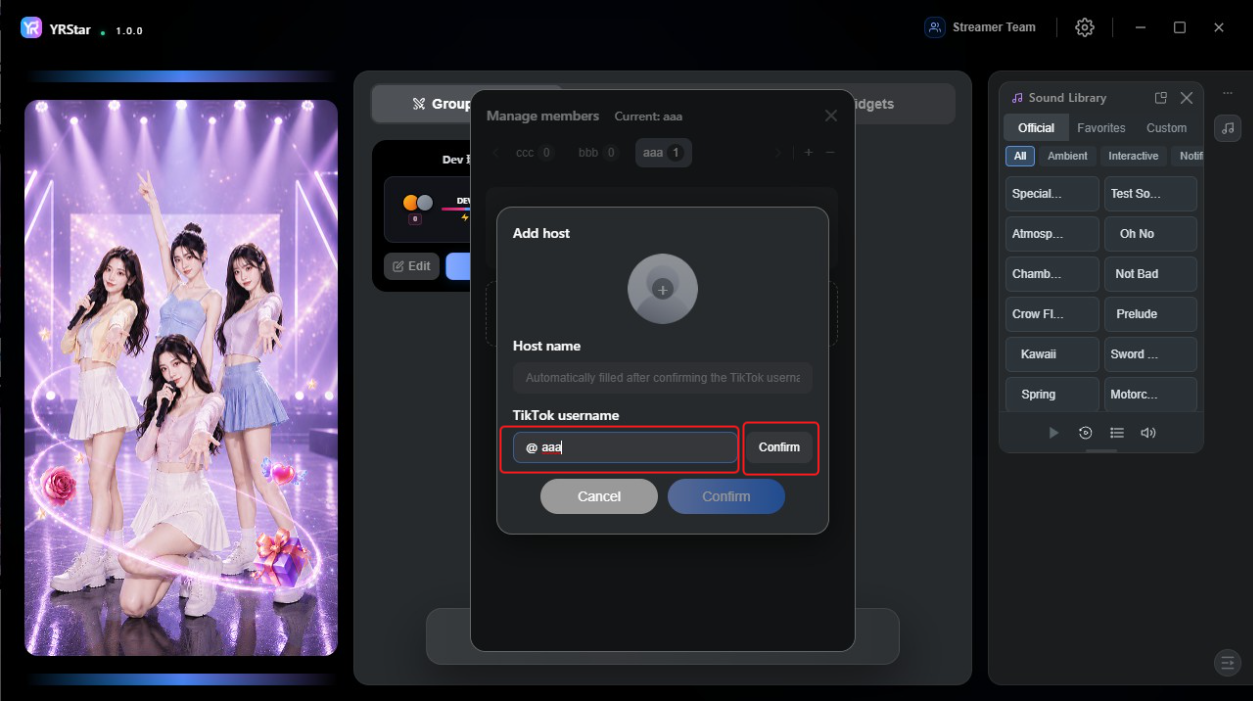
Task: Filter sounds by All
Action: point(1020,156)
